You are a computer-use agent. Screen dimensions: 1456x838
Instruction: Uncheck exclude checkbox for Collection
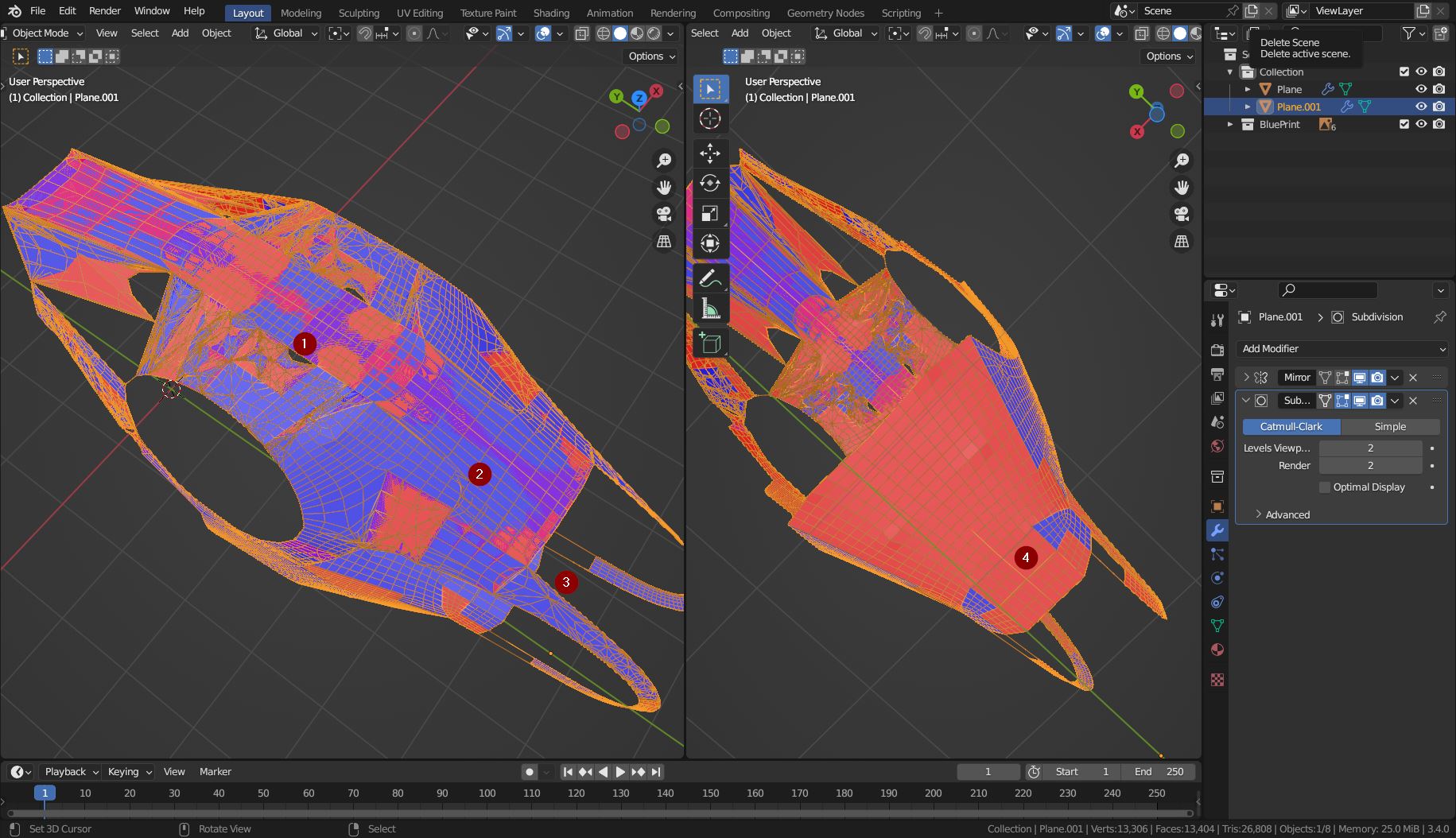(1404, 72)
